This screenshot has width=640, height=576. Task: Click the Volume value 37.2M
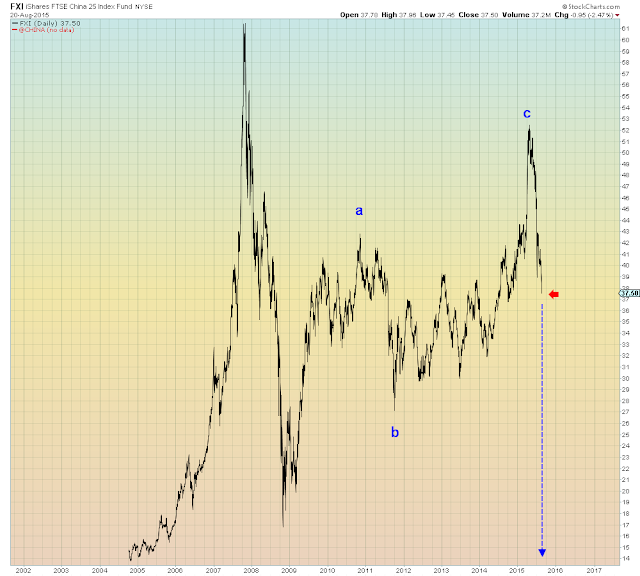pos(541,15)
